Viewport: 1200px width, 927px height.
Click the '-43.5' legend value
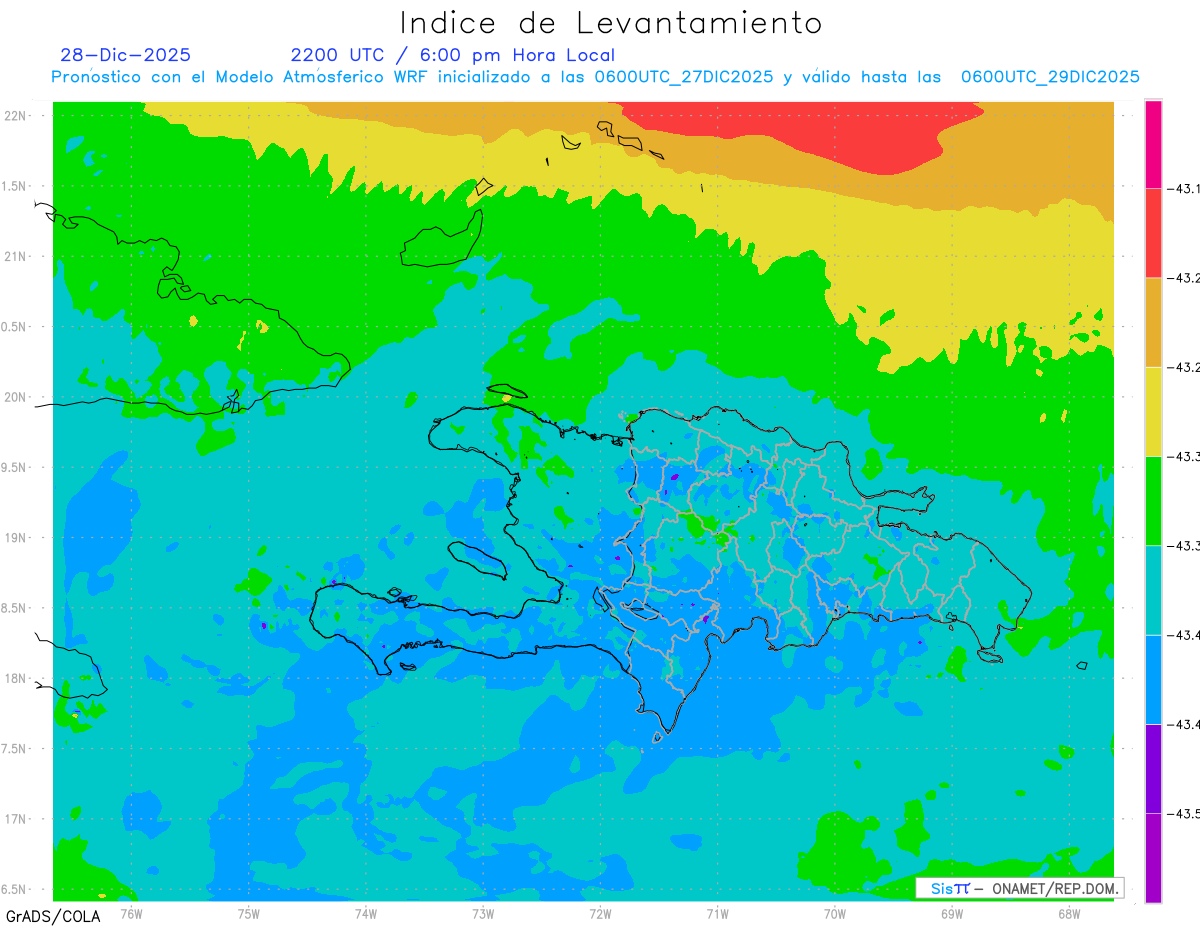click(x=1184, y=814)
